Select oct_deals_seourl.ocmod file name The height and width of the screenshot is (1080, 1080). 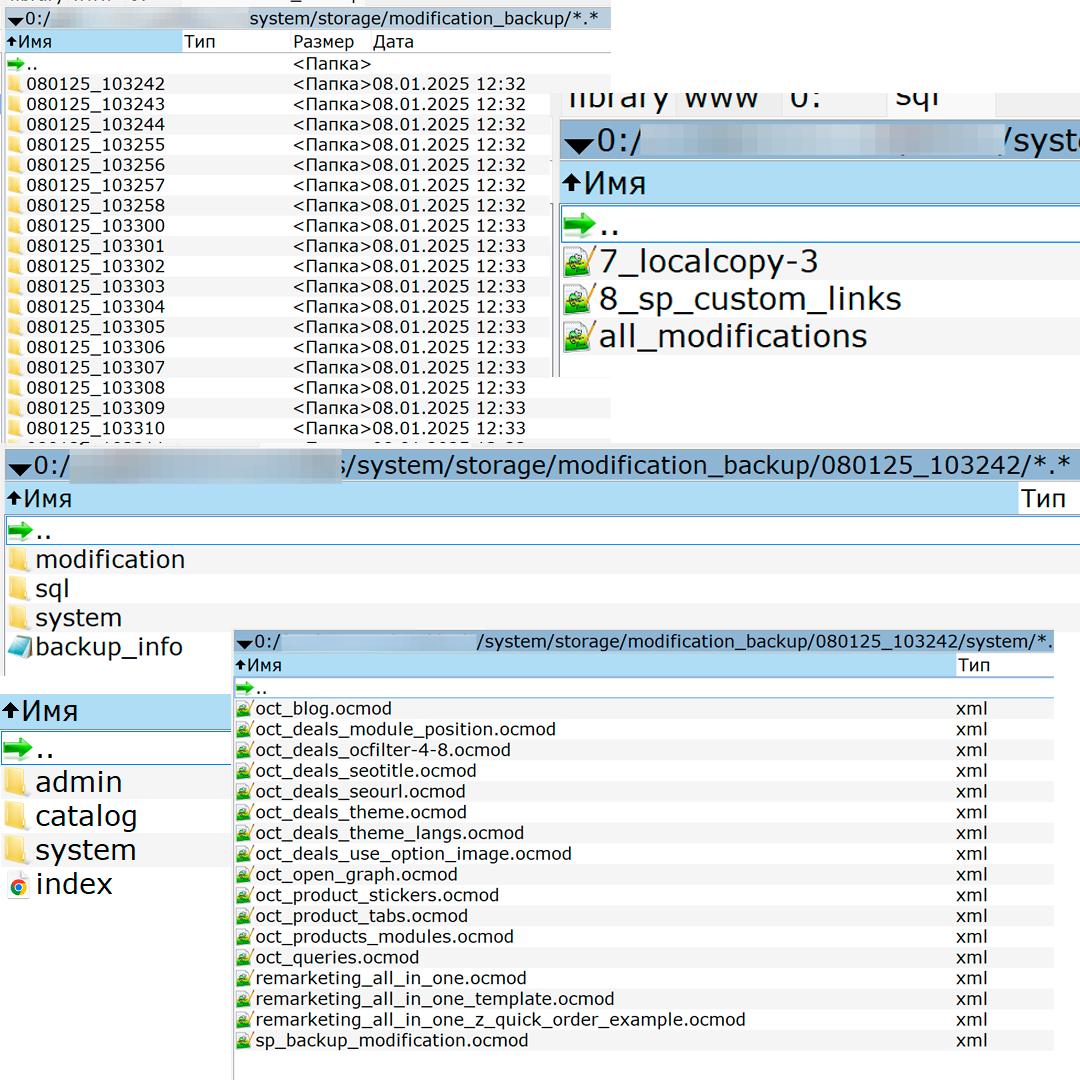[x=360, y=791]
